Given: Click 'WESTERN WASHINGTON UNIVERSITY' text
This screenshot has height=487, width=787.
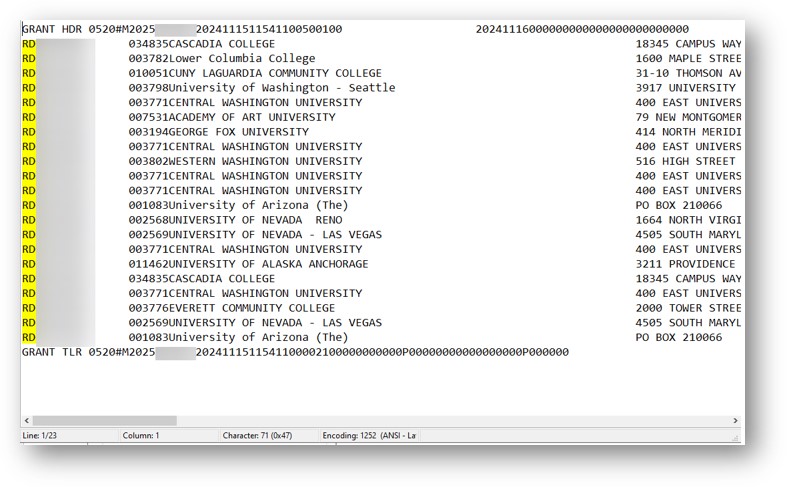Looking at the screenshot, I should point(266,161).
